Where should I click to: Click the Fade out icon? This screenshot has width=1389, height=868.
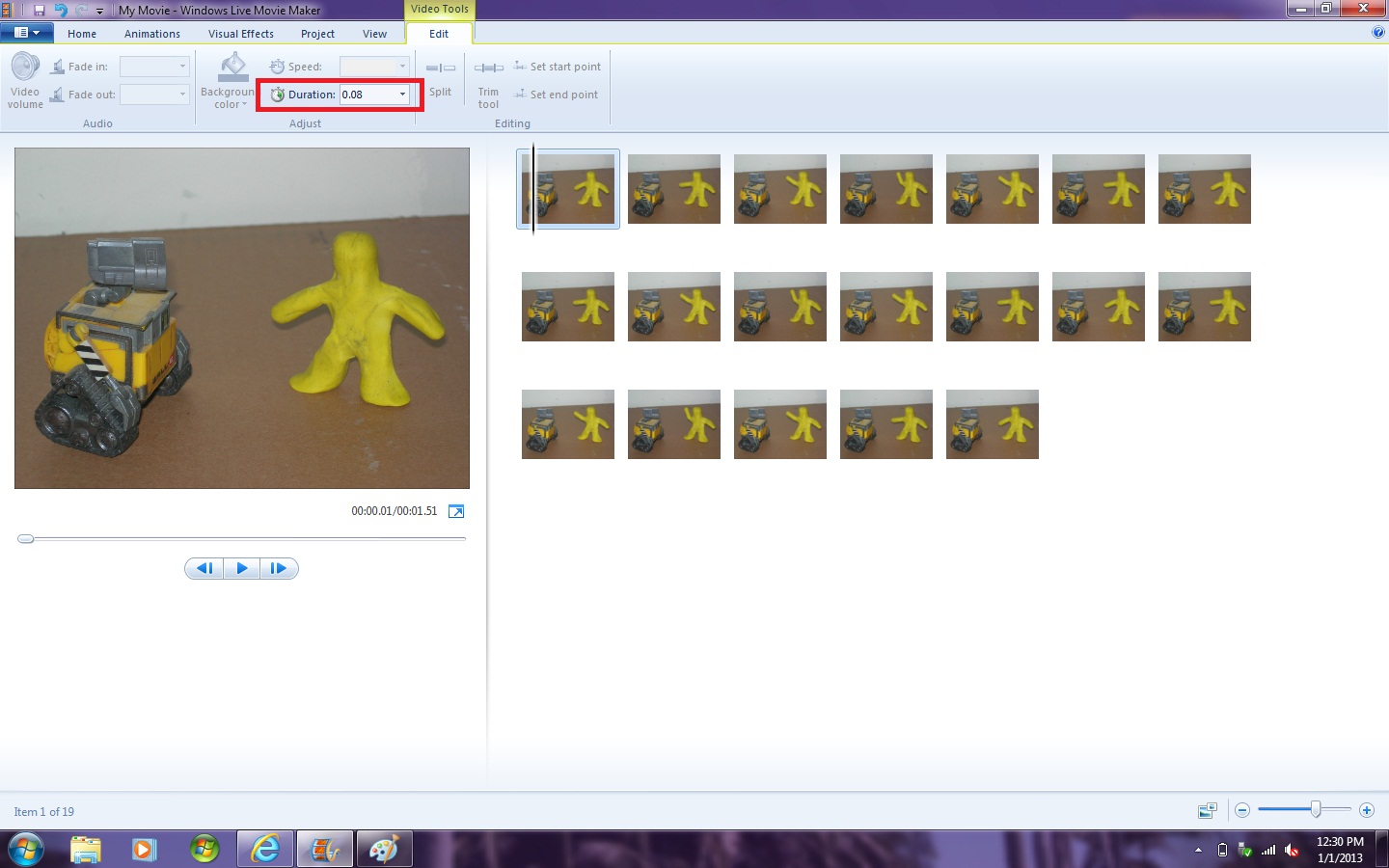click(58, 95)
